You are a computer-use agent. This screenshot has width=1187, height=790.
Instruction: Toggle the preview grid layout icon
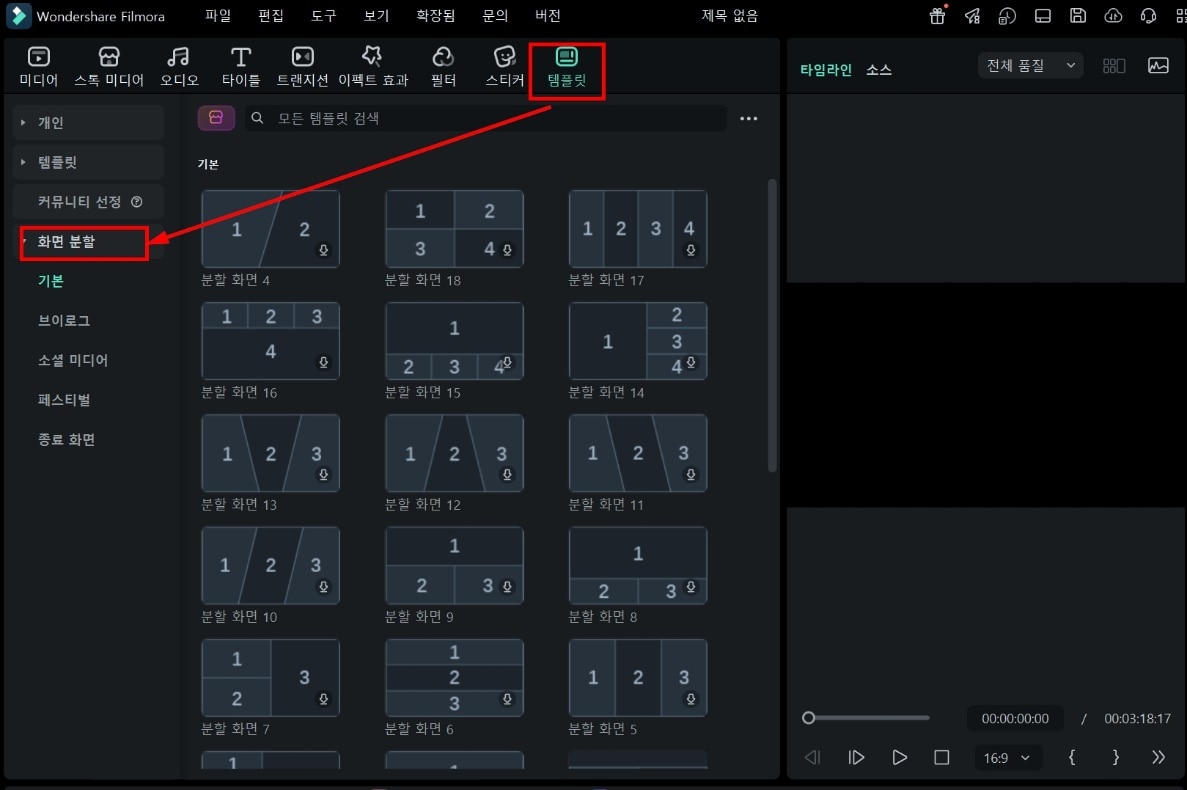(1114, 67)
